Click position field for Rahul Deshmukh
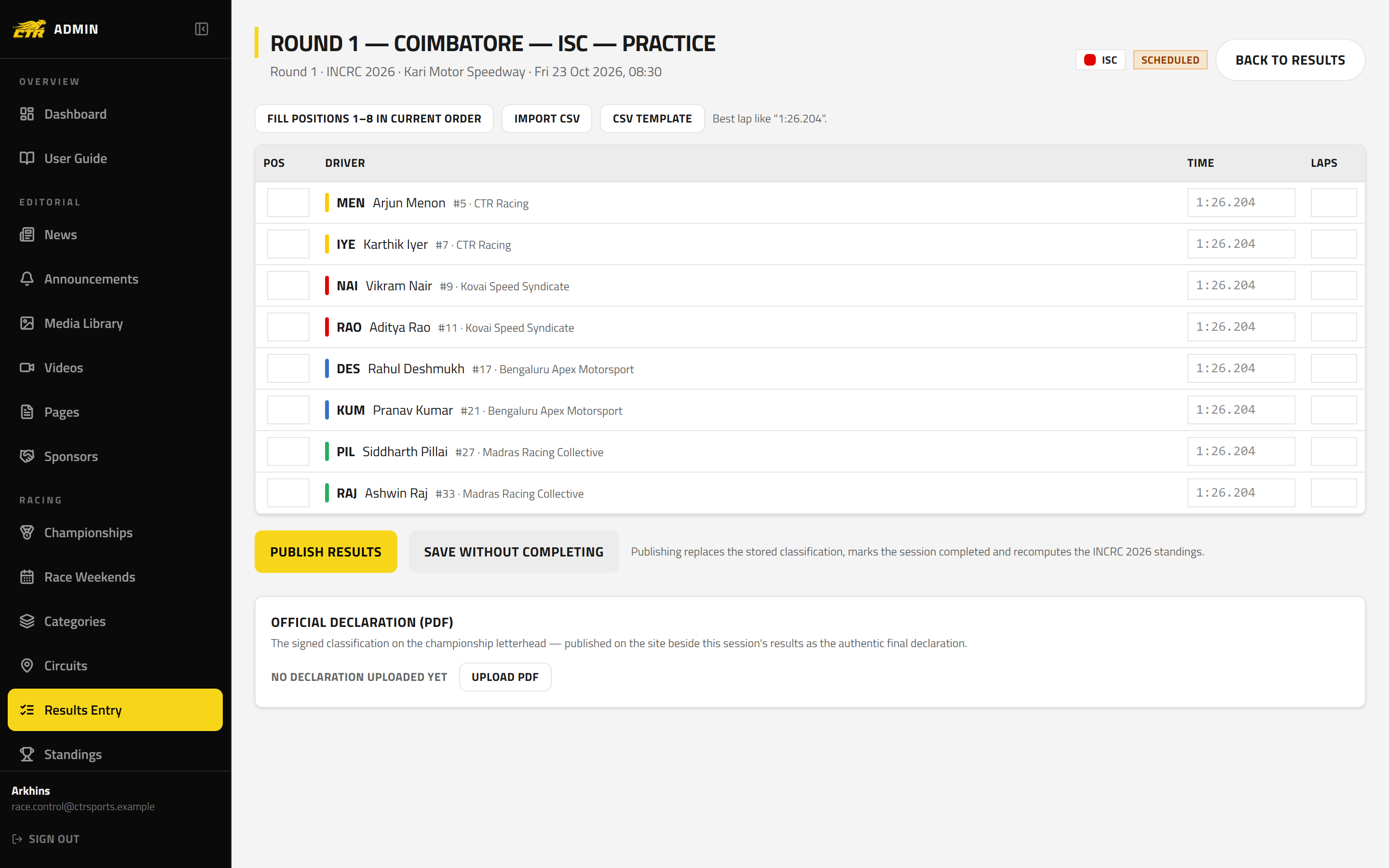The width and height of the screenshot is (1389, 868). point(288,368)
